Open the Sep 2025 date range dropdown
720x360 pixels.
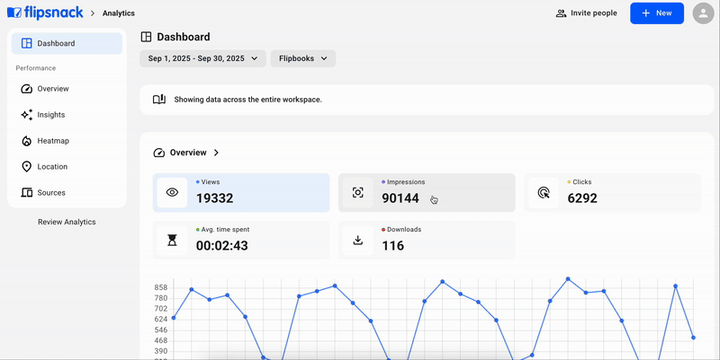point(203,59)
